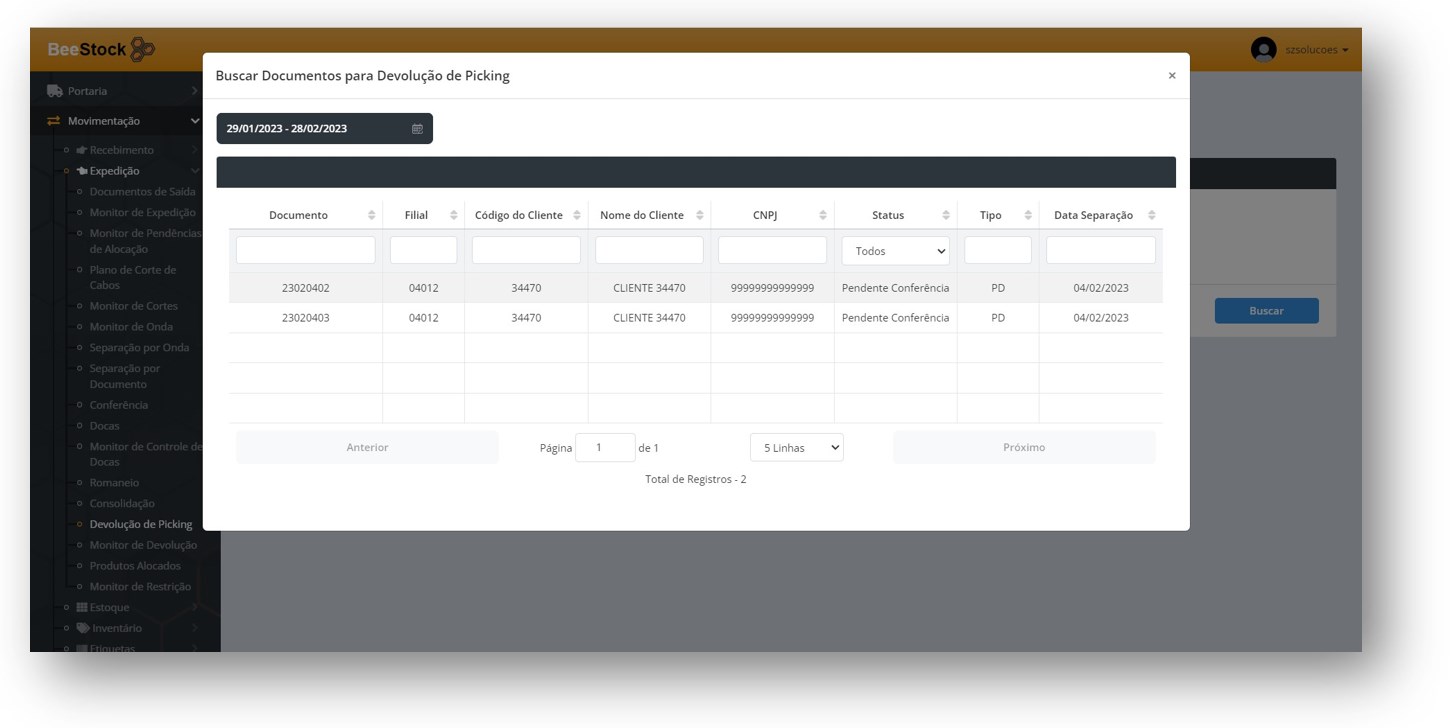Open Devolução de Picking menu item
The image size is (1451, 728).
point(140,524)
